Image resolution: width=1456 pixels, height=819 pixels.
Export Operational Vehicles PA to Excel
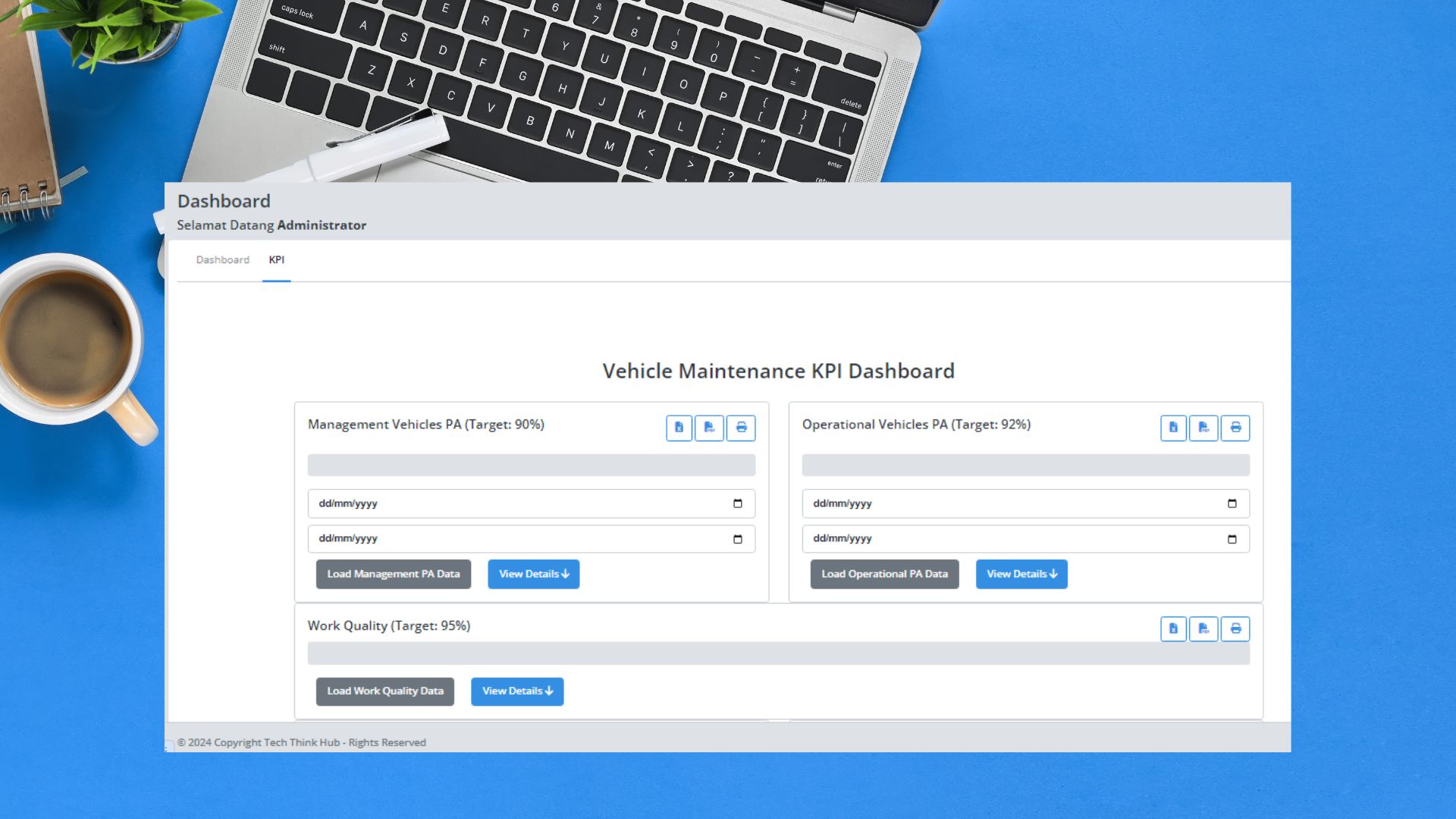[1173, 428]
